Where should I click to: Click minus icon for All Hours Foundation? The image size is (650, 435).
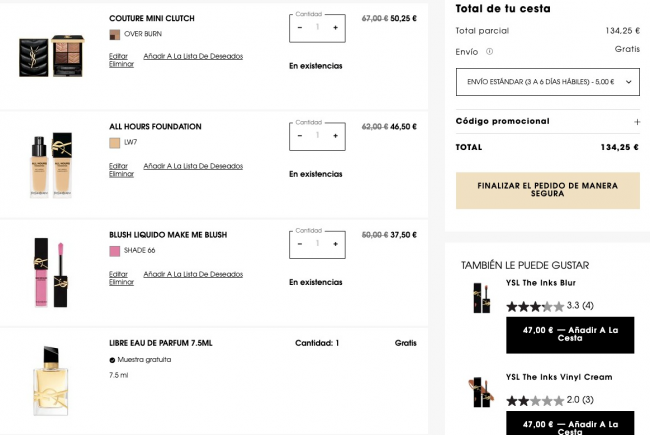(300, 136)
